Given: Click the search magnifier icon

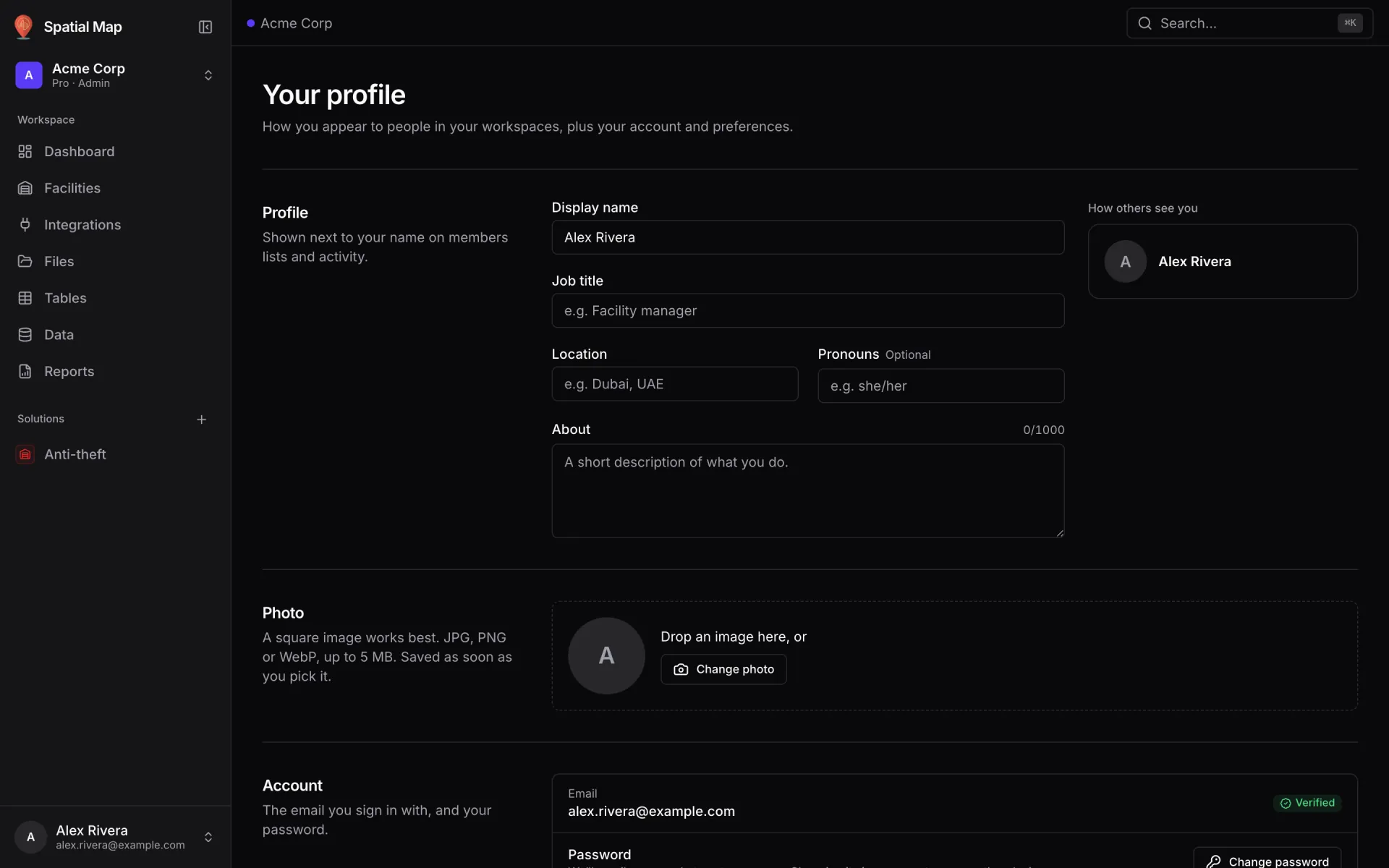Looking at the screenshot, I should click(1144, 23).
